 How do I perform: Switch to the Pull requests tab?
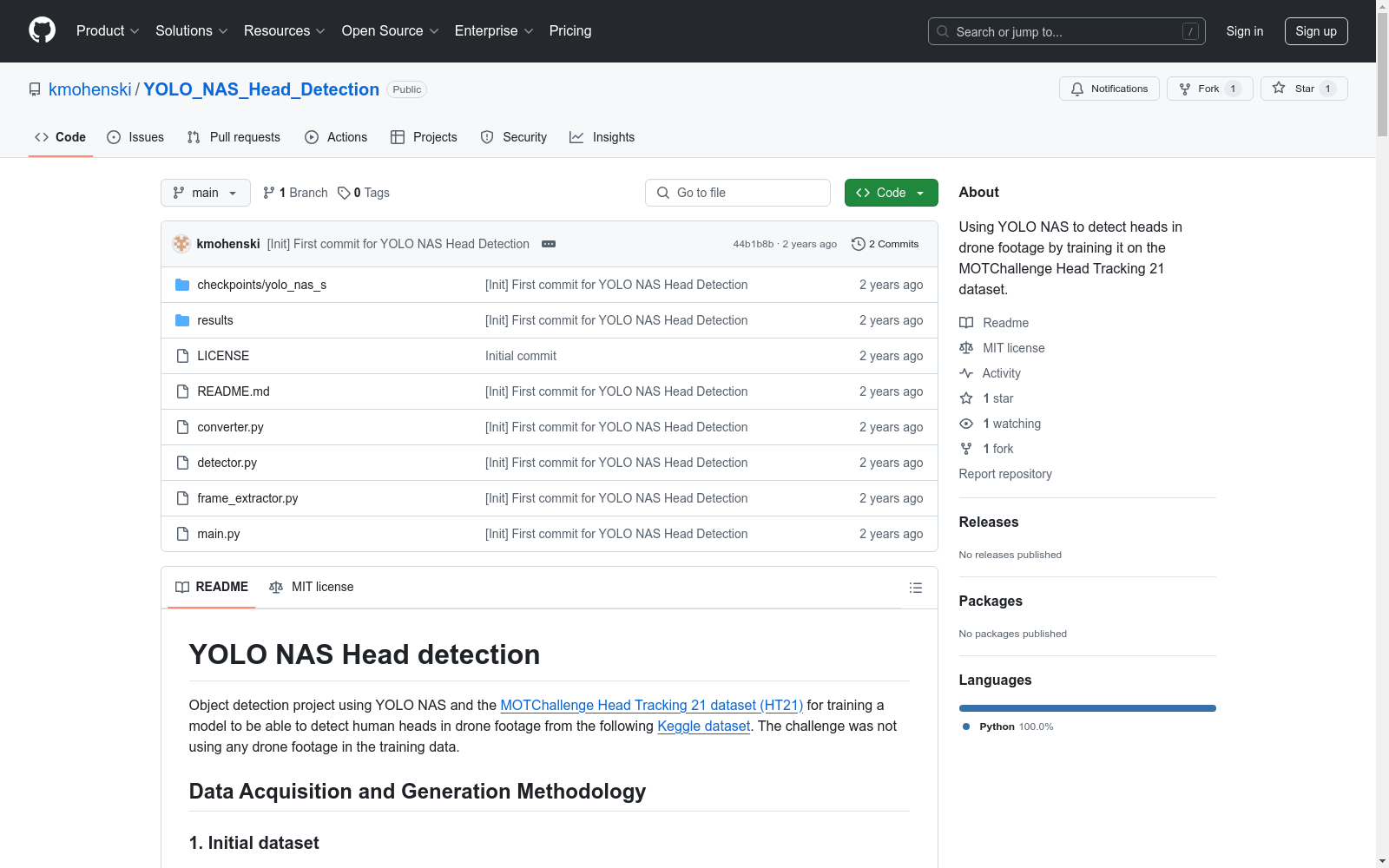tap(234, 137)
